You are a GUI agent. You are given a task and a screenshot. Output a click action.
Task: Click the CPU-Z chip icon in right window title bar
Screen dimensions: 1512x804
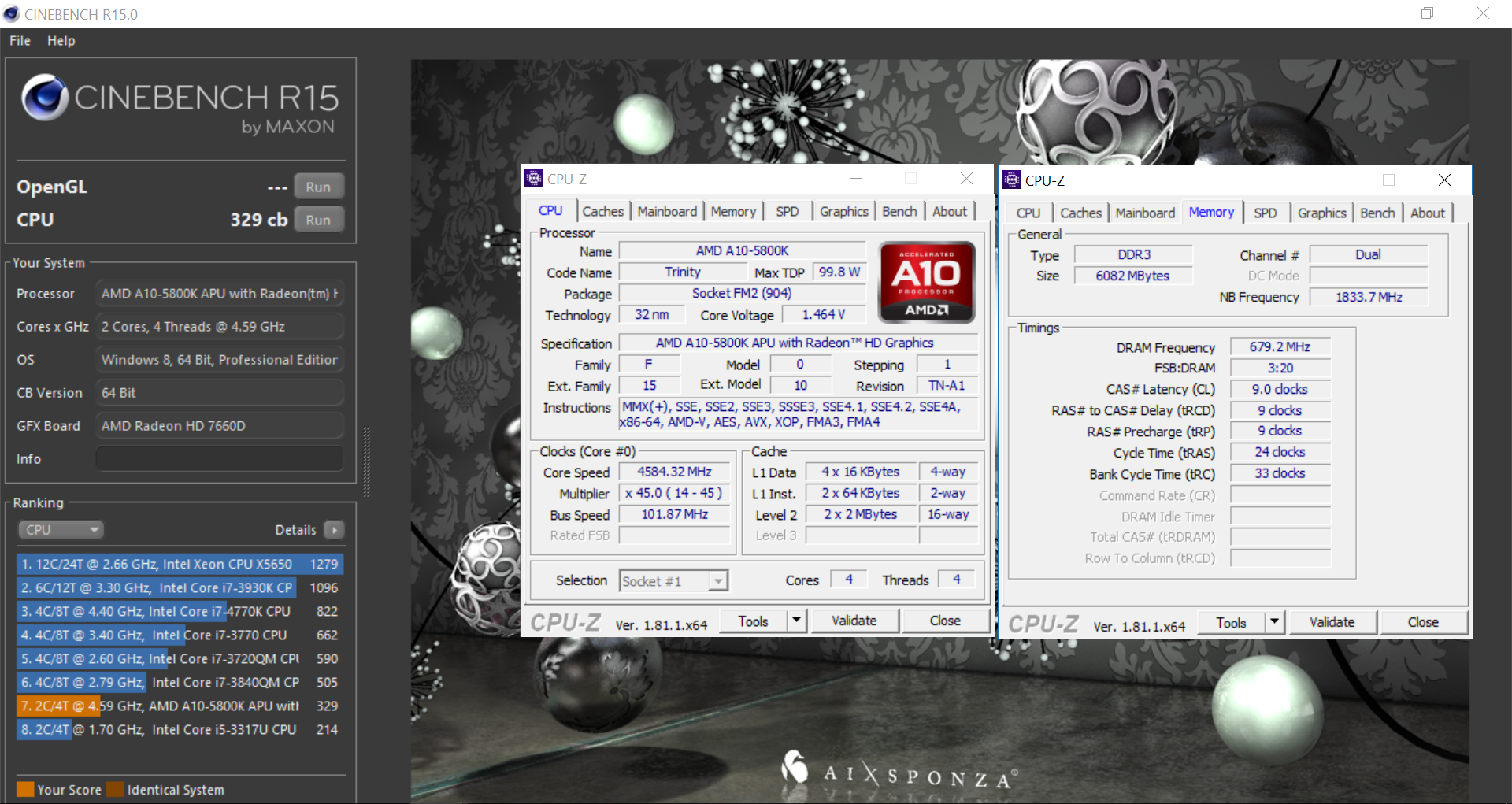click(1012, 180)
